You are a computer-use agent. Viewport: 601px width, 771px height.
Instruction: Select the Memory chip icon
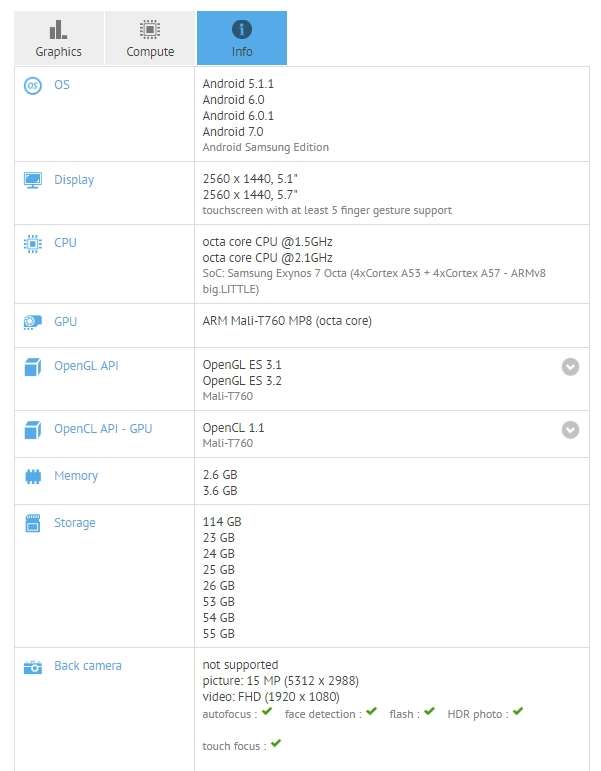point(32,476)
